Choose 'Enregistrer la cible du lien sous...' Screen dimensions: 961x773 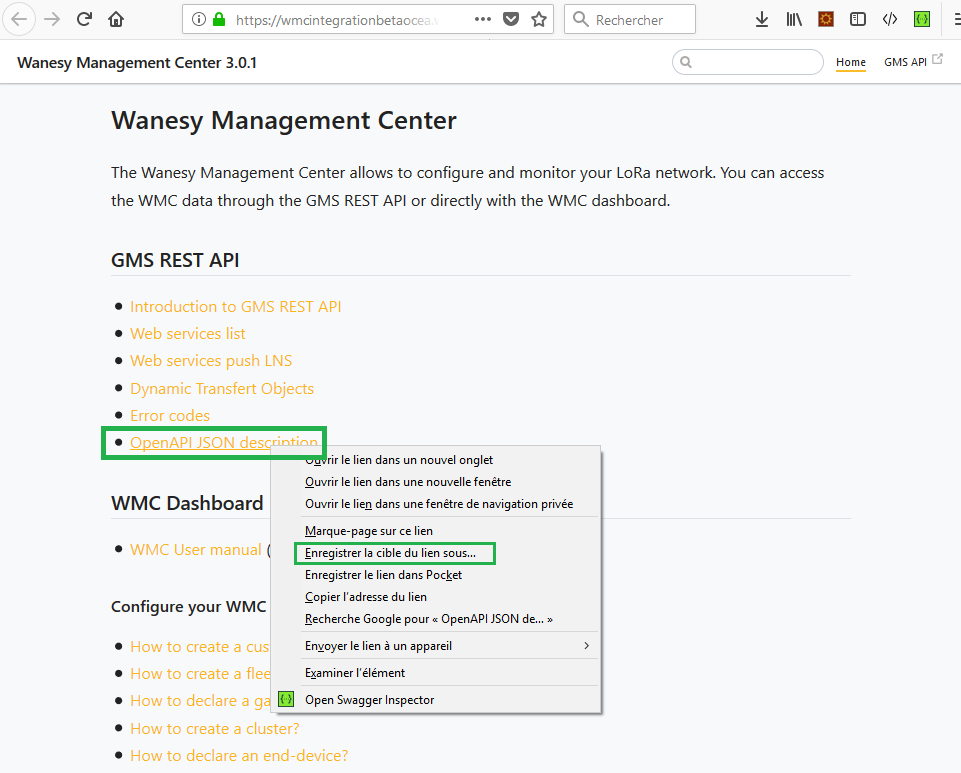click(397, 553)
